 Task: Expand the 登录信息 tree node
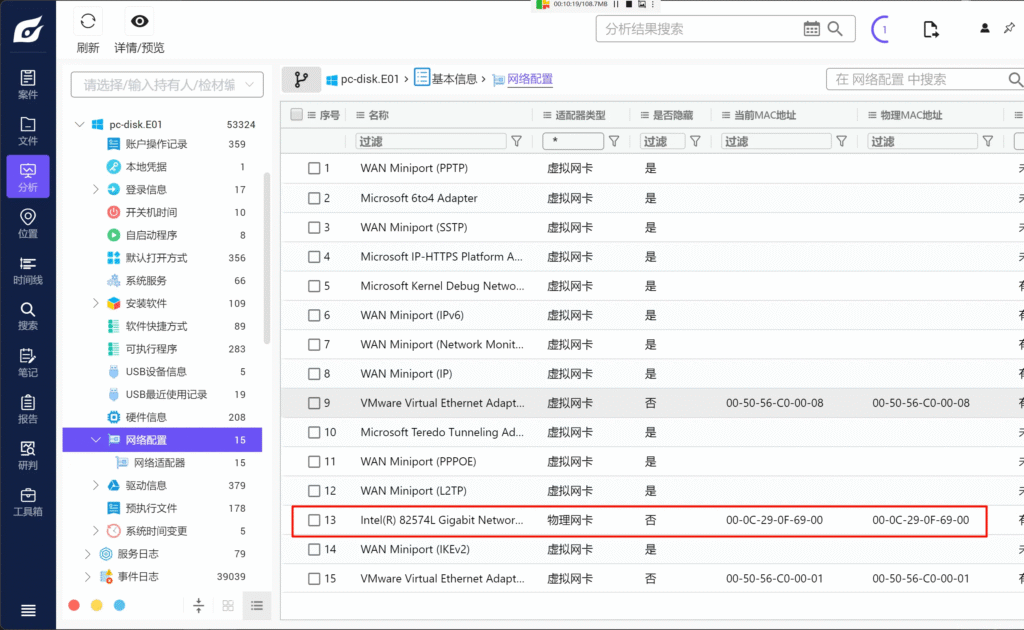pos(95,189)
